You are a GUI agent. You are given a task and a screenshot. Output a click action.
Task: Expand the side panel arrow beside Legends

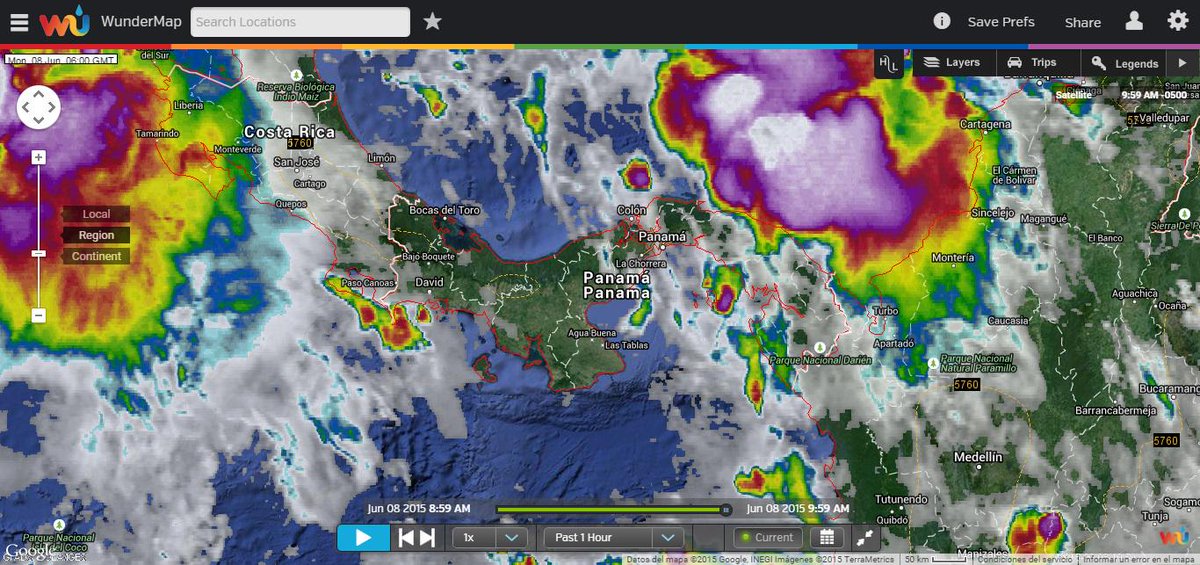point(1181,63)
